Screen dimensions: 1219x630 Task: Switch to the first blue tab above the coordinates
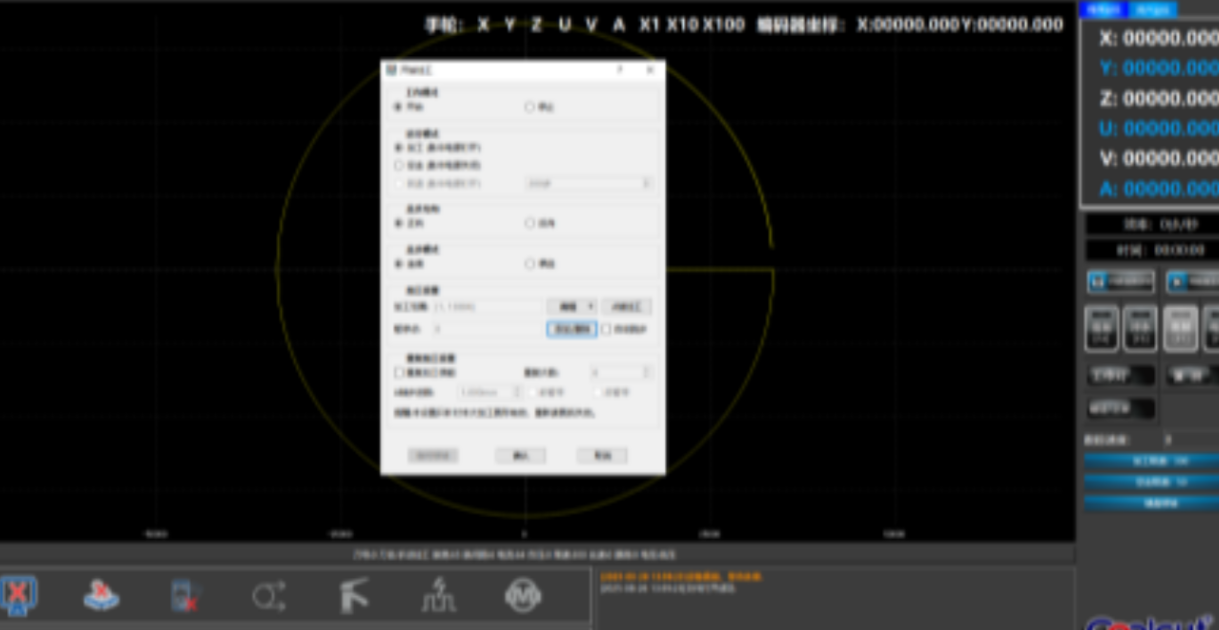pyautogui.click(x=1103, y=10)
